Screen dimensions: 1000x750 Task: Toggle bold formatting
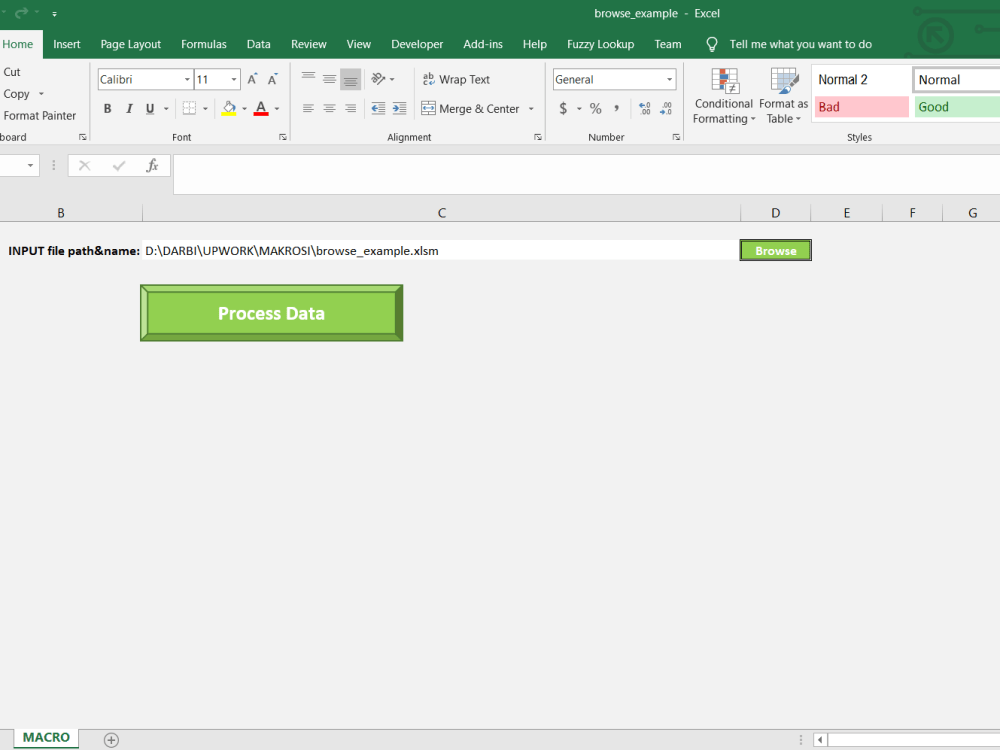107,108
